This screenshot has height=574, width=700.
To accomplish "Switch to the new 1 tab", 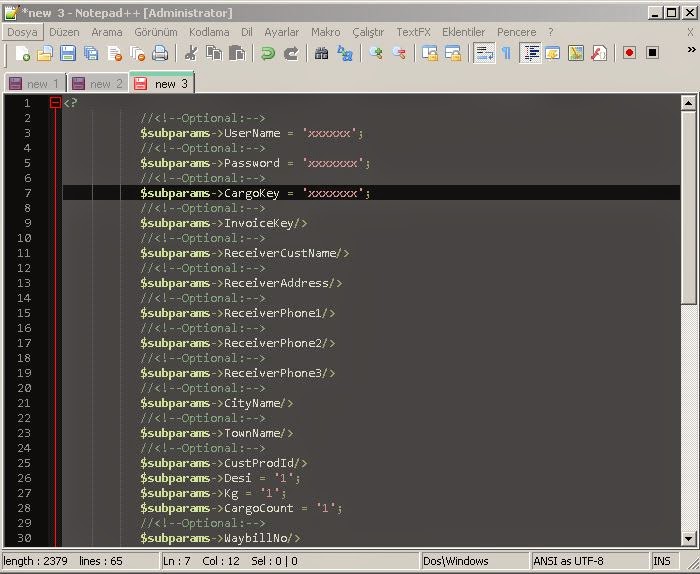I will [x=35, y=83].
